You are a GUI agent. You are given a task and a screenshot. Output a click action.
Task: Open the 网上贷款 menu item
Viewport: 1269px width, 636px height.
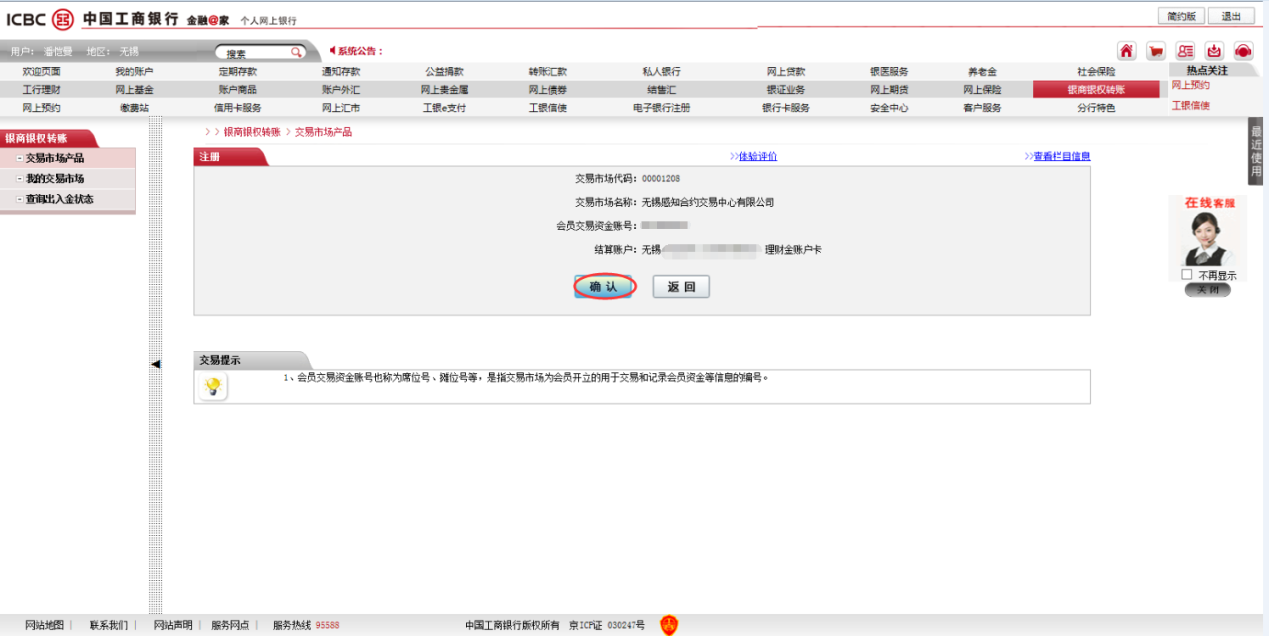786,72
